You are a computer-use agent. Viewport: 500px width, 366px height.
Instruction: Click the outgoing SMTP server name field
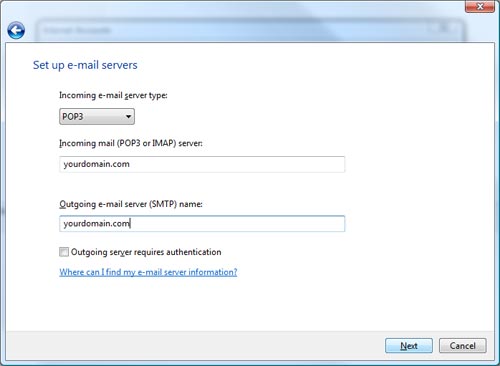click(202, 224)
